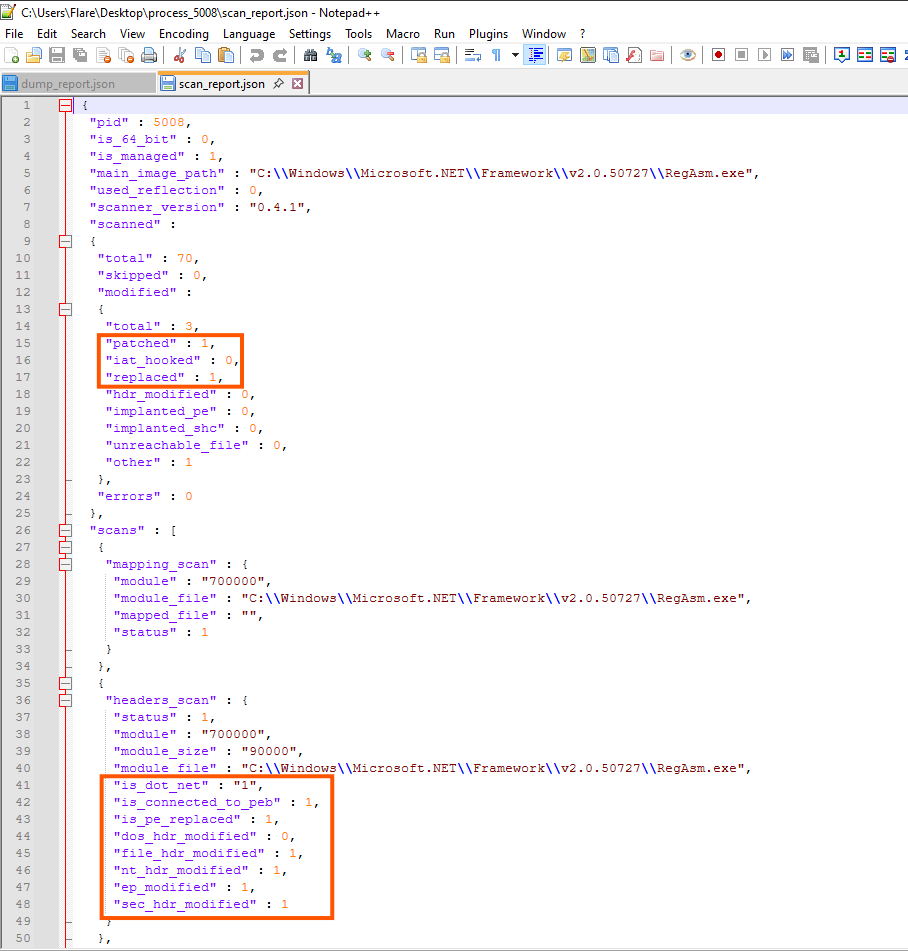
Task: Pin the scan_report.json tab
Action: (278, 84)
